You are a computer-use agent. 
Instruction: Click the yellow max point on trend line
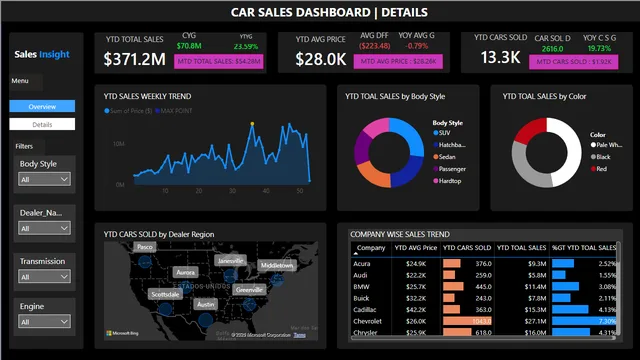tap(252, 123)
